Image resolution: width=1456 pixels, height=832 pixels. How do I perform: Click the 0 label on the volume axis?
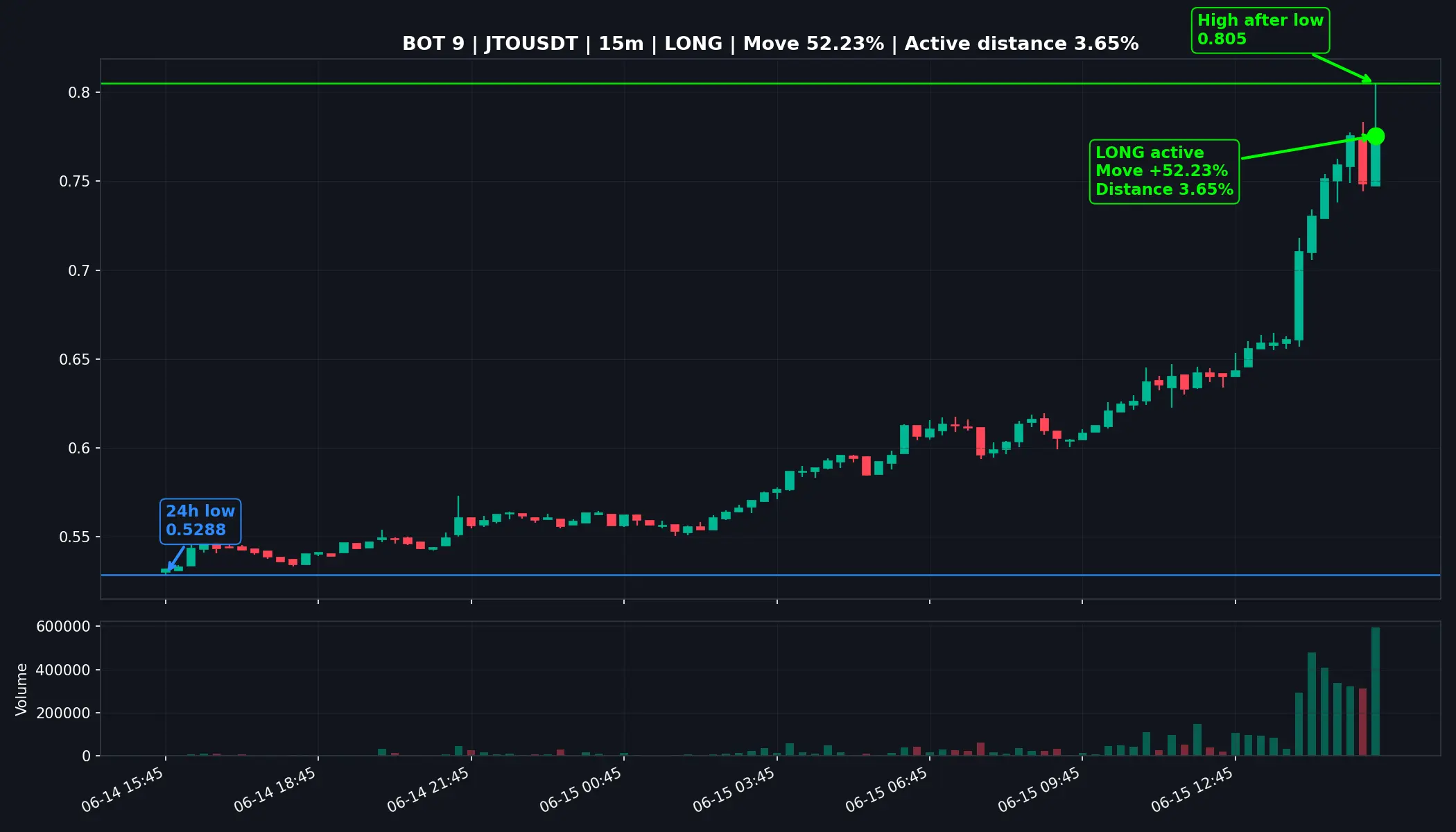click(x=86, y=756)
